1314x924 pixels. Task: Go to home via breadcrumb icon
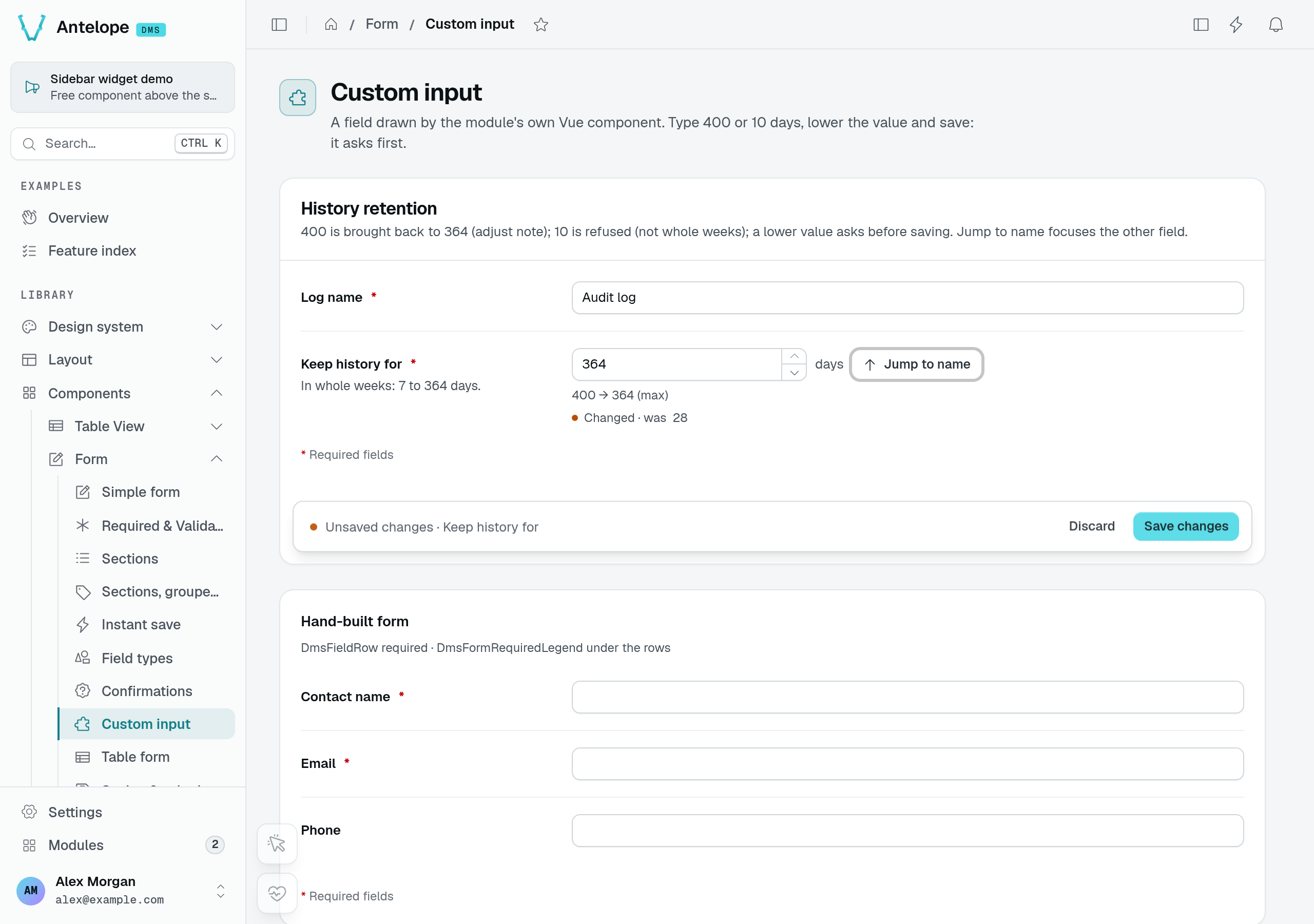(331, 24)
